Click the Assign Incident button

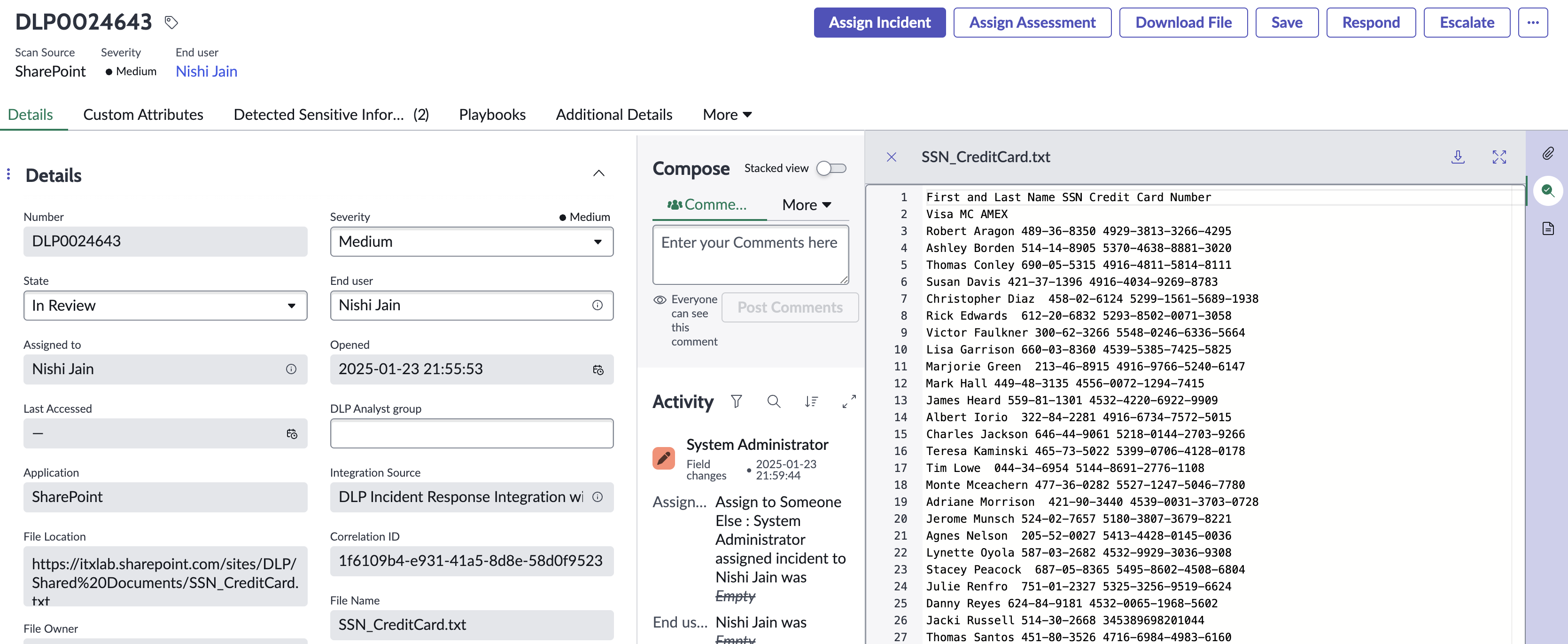pyautogui.click(x=879, y=23)
